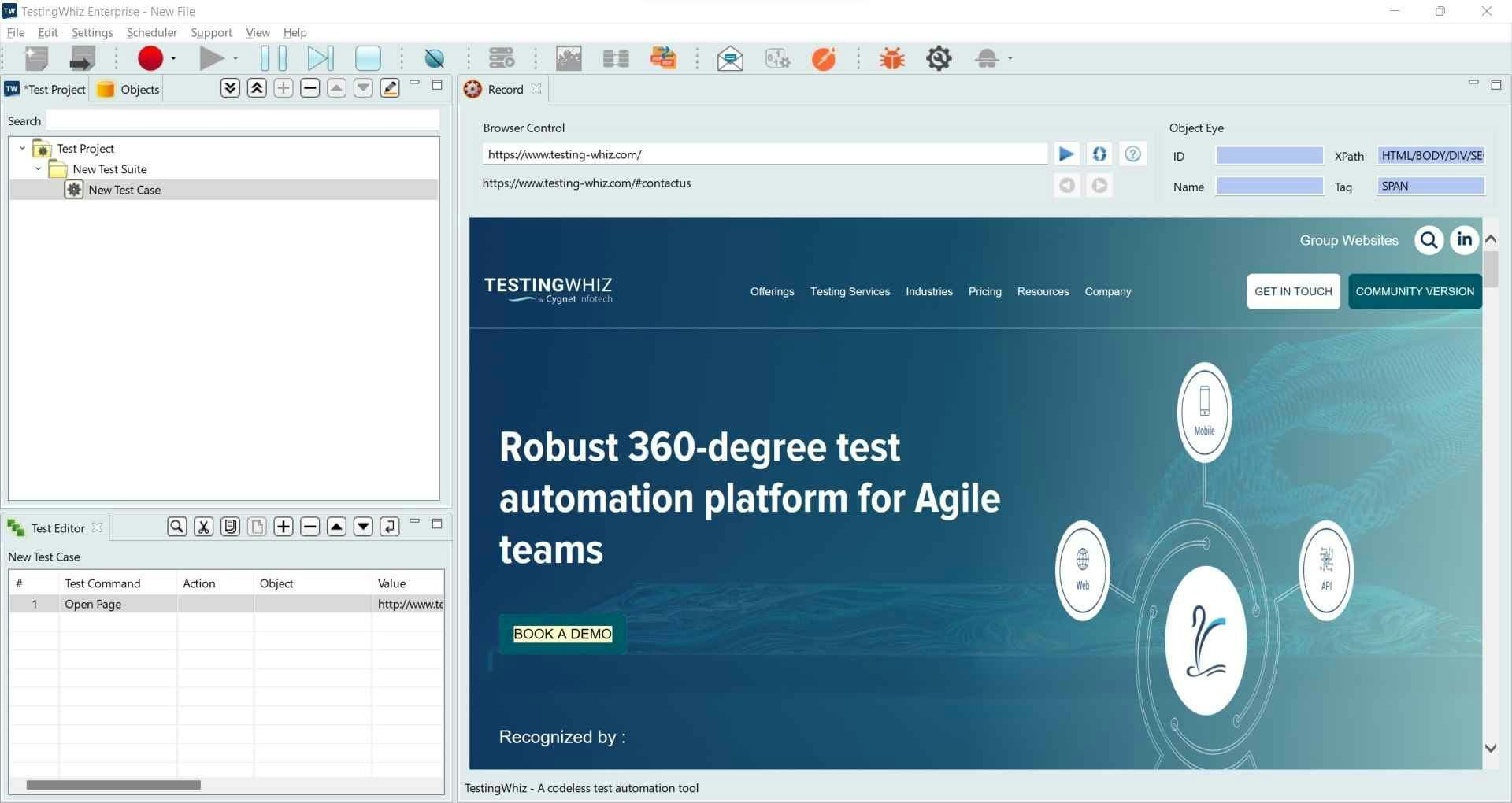Click the orange bug tracker icon
The height and width of the screenshot is (803, 1512).
892,58
